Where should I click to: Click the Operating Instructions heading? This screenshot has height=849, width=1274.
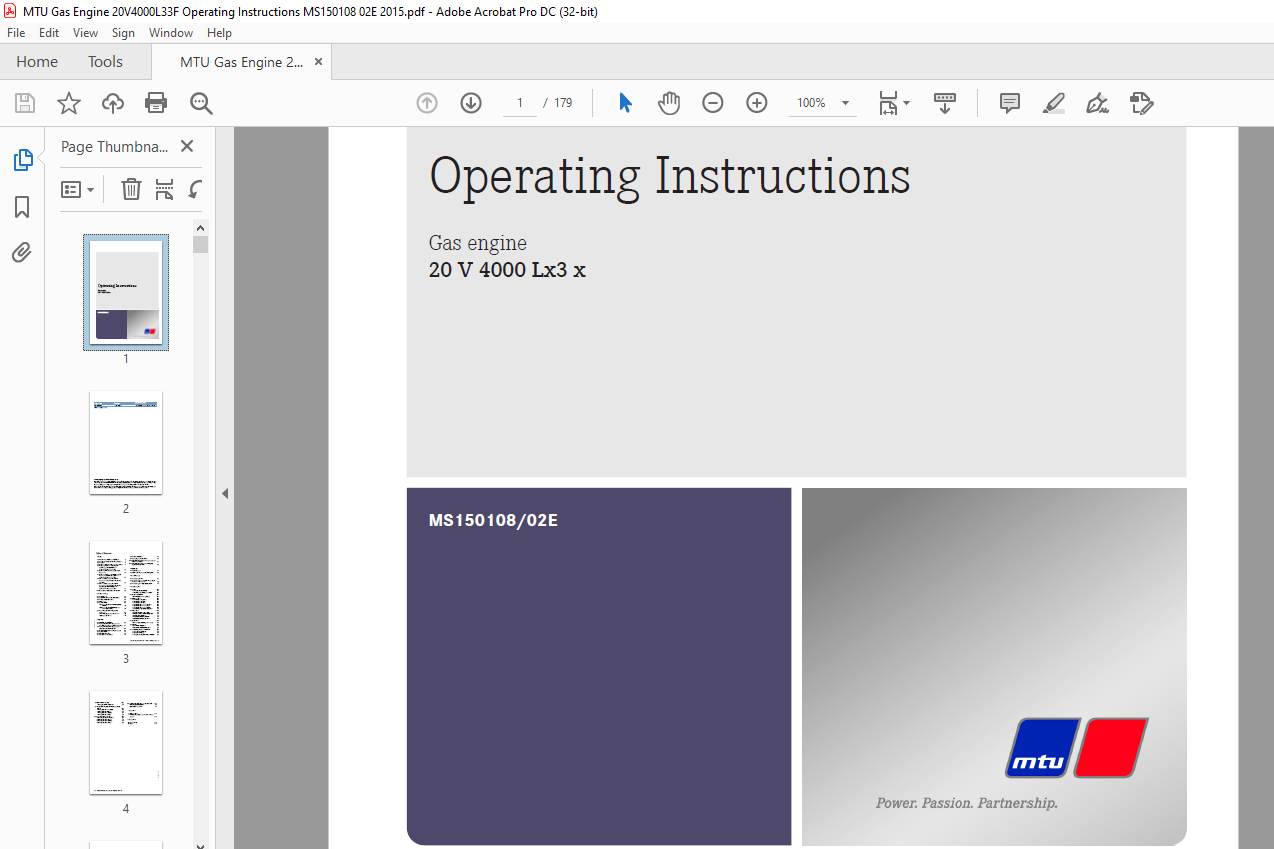(x=669, y=176)
